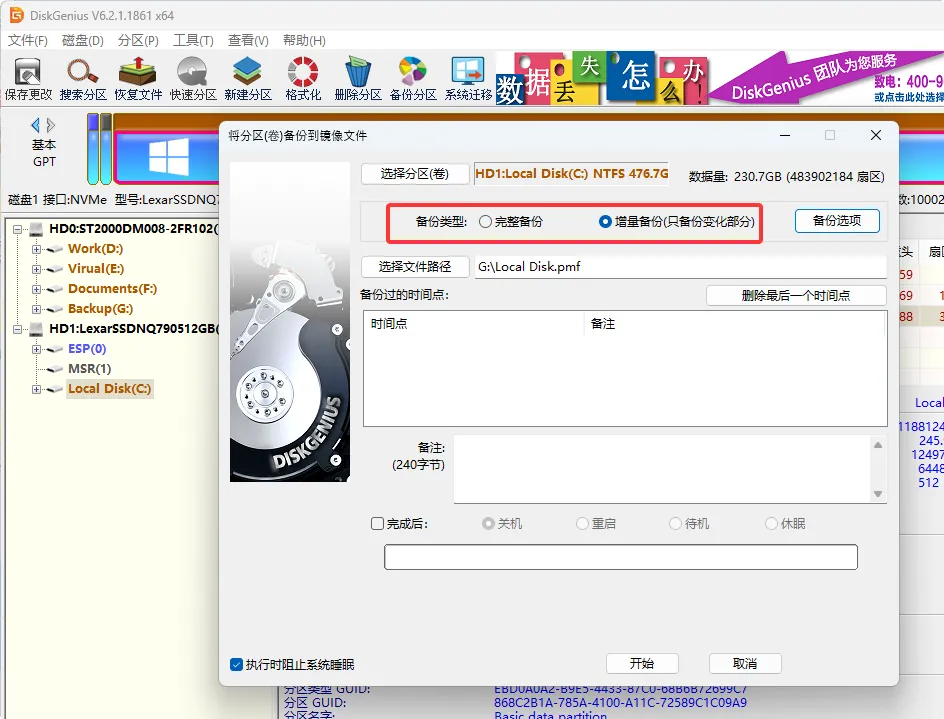Open the View (查看) menu
This screenshot has height=719, width=944.
click(248, 40)
